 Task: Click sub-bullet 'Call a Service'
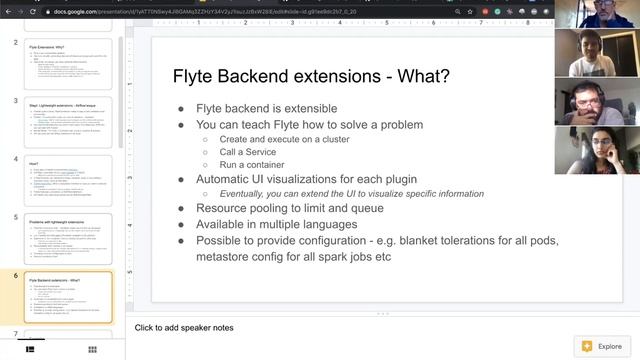(x=248, y=152)
